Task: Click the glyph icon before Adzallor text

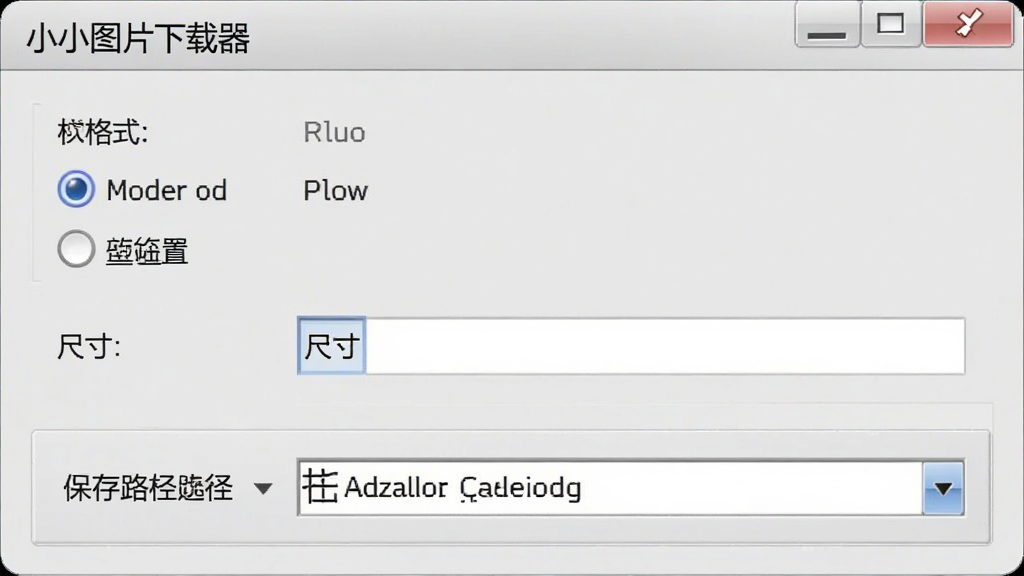Action: click(x=319, y=487)
